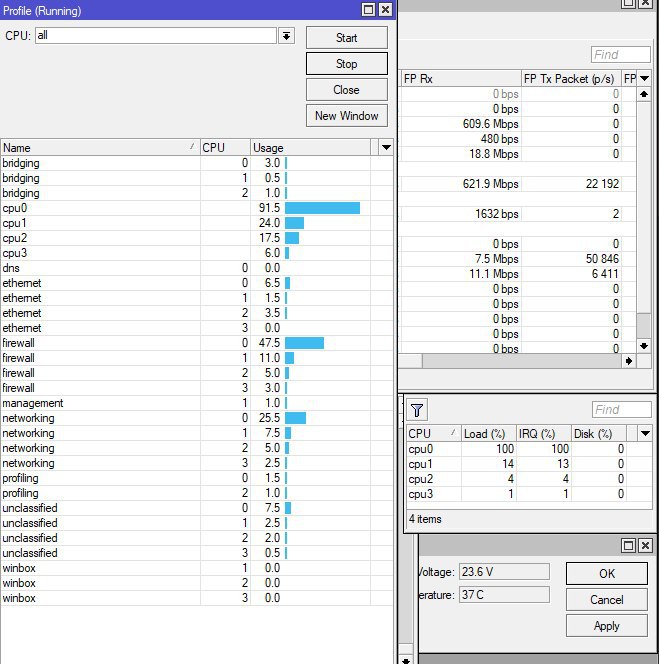The width and height of the screenshot is (659, 664).
Task: Select networking row with 25.5 usage
Action: pyautogui.click(x=197, y=418)
